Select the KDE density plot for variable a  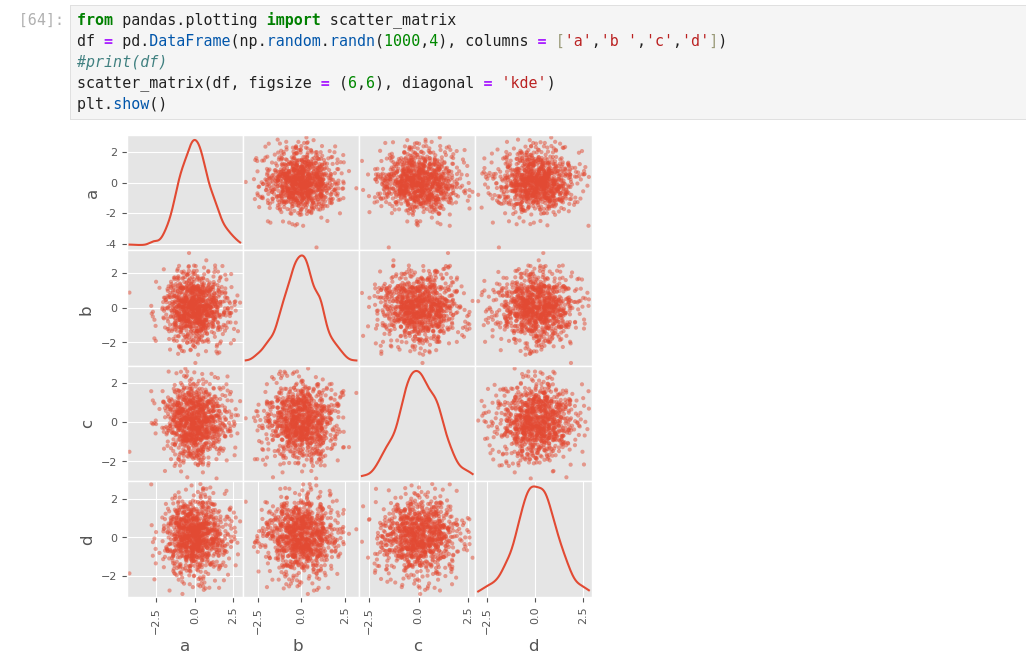coord(185,192)
